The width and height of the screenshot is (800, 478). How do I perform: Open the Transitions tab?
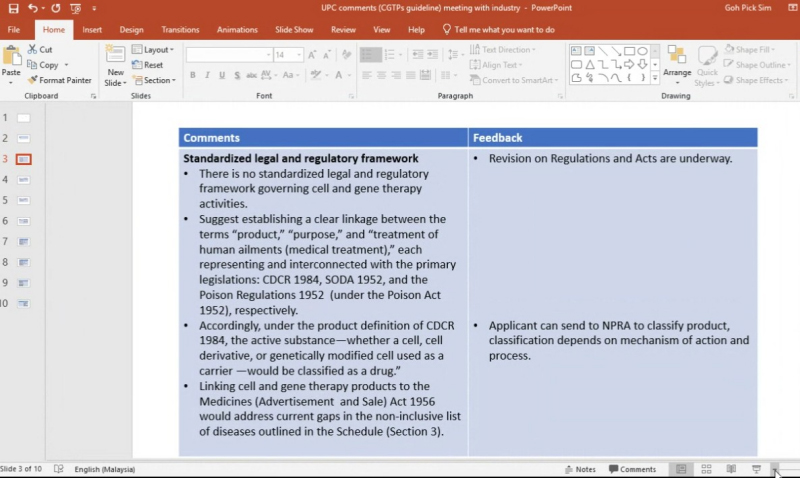pos(180,30)
